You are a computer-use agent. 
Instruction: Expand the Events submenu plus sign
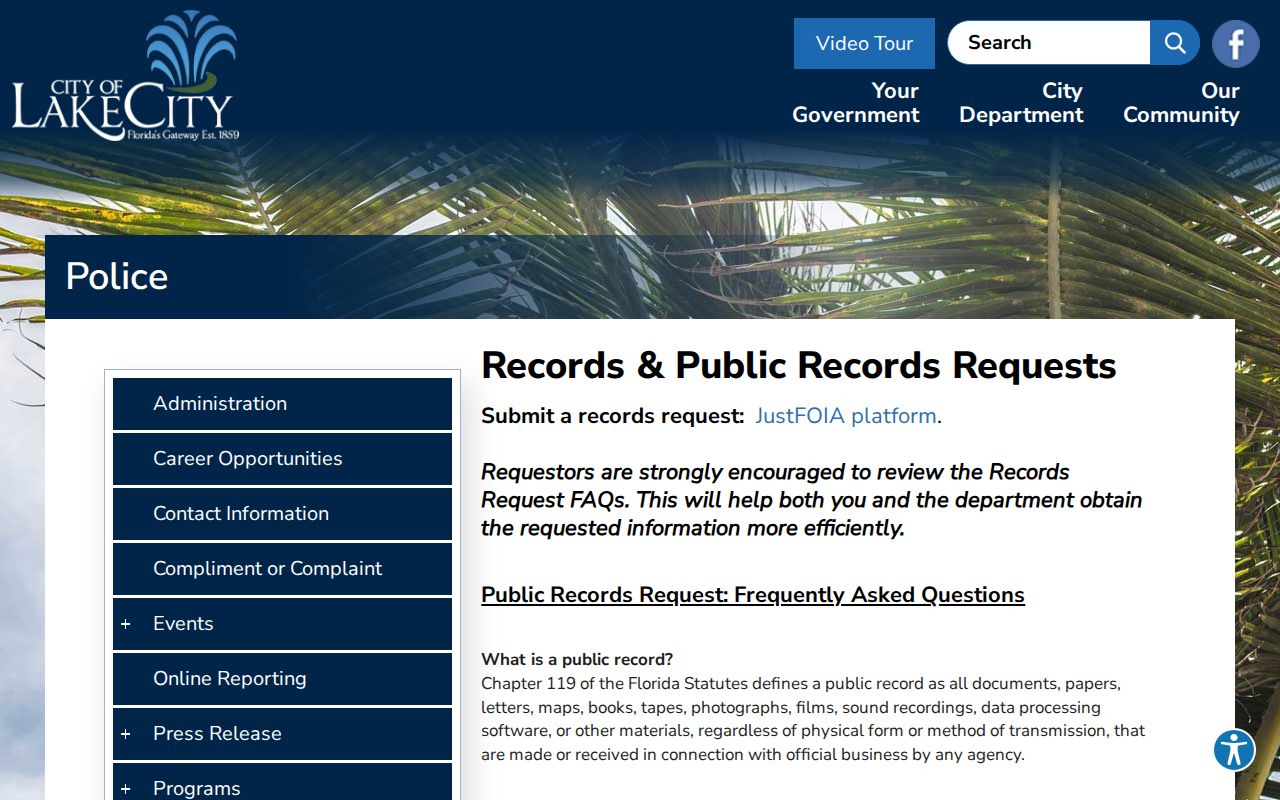126,624
